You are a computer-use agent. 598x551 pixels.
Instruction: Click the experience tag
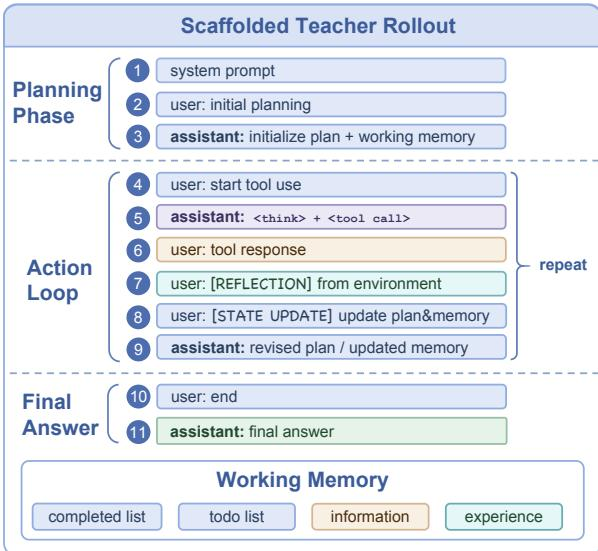503,517
